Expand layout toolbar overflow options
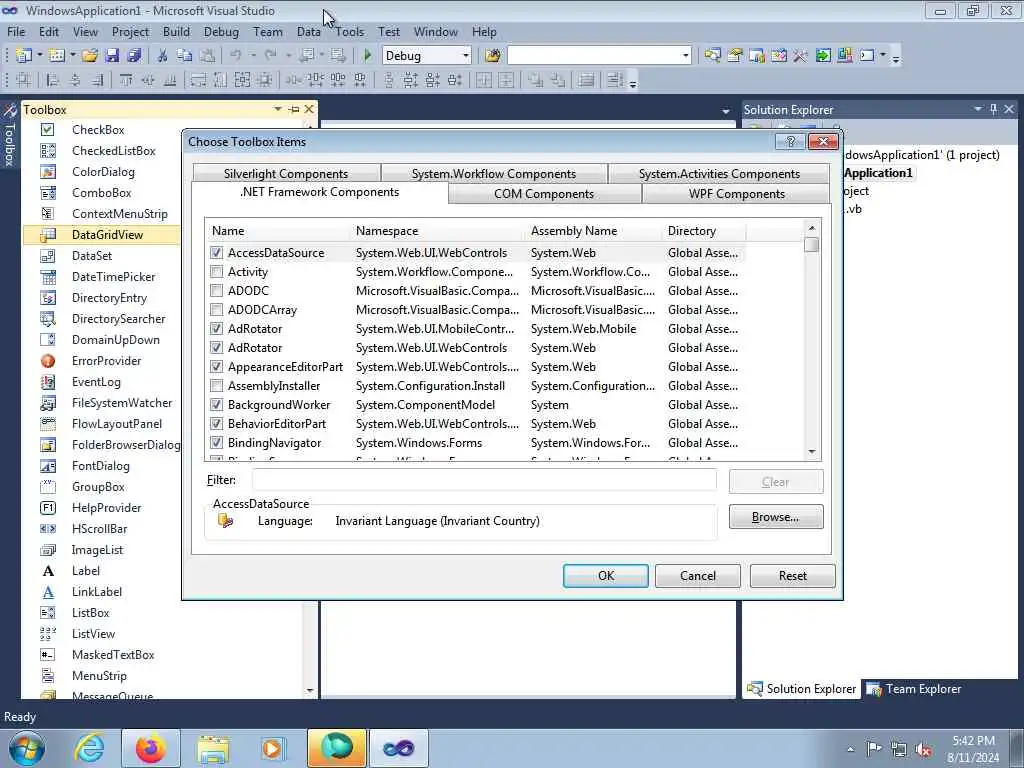 pyautogui.click(x=633, y=82)
